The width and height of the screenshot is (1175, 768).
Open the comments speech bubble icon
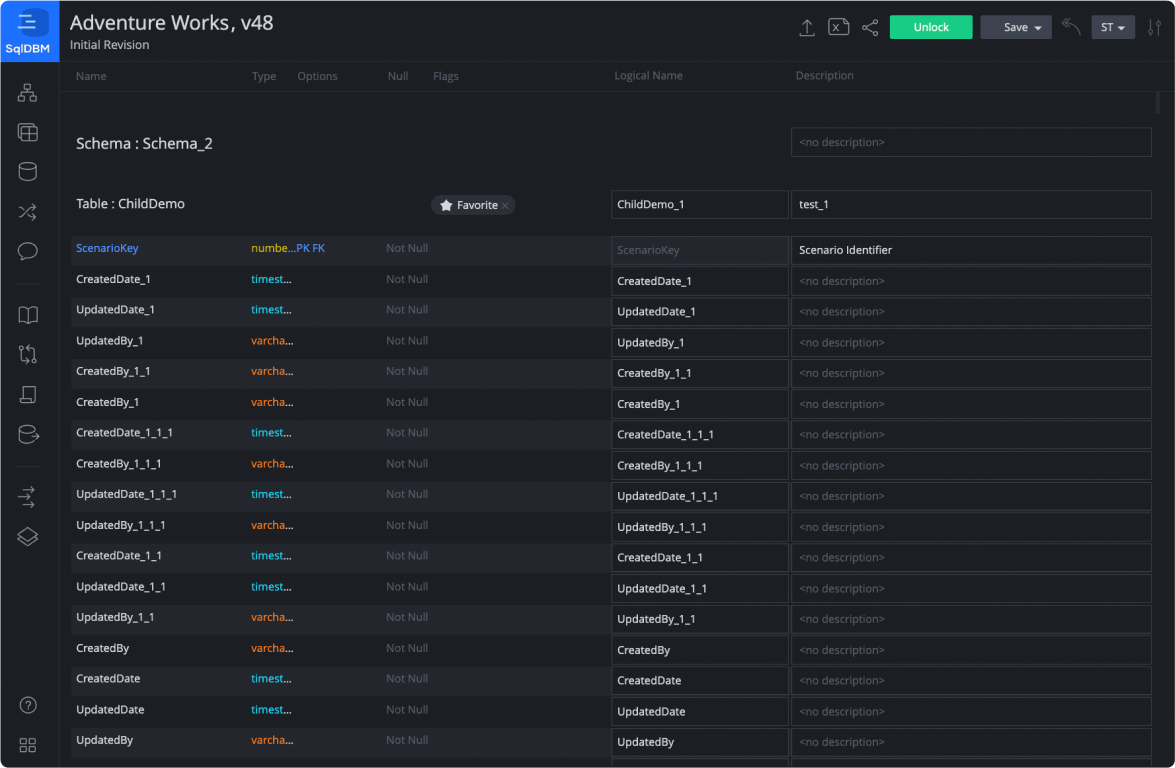tap(28, 251)
